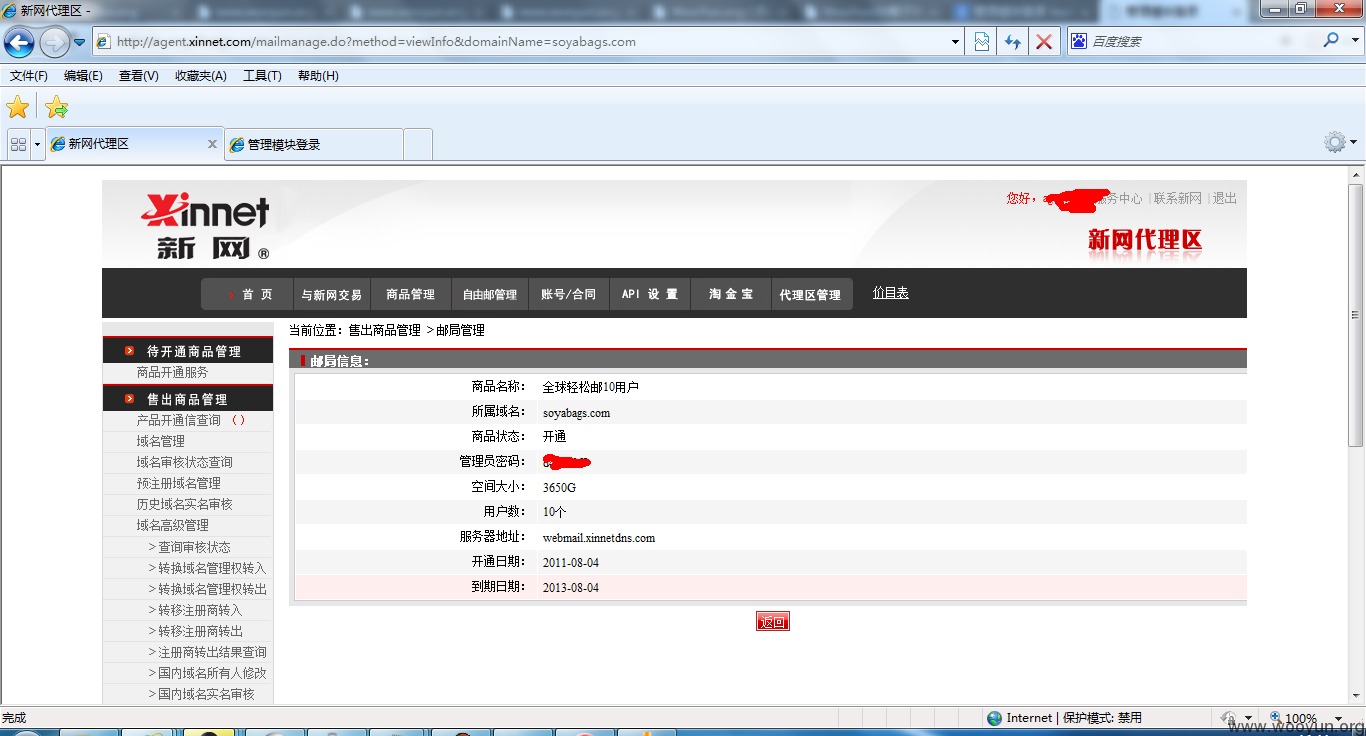Open 账号/合同 navigation item
This screenshot has width=1366, height=736.
[x=568, y=294]
